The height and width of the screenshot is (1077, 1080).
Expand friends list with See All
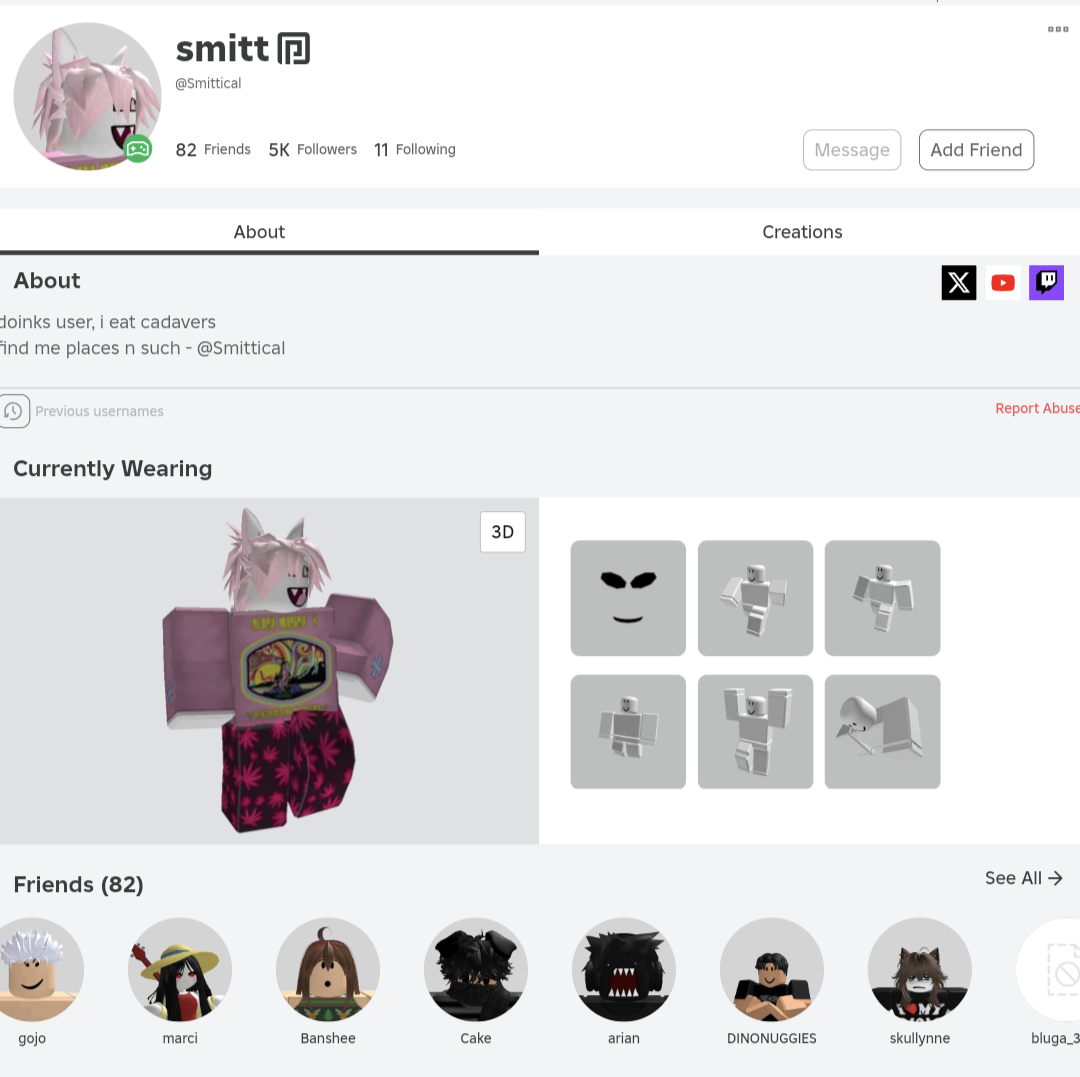tap(1024, 878)
